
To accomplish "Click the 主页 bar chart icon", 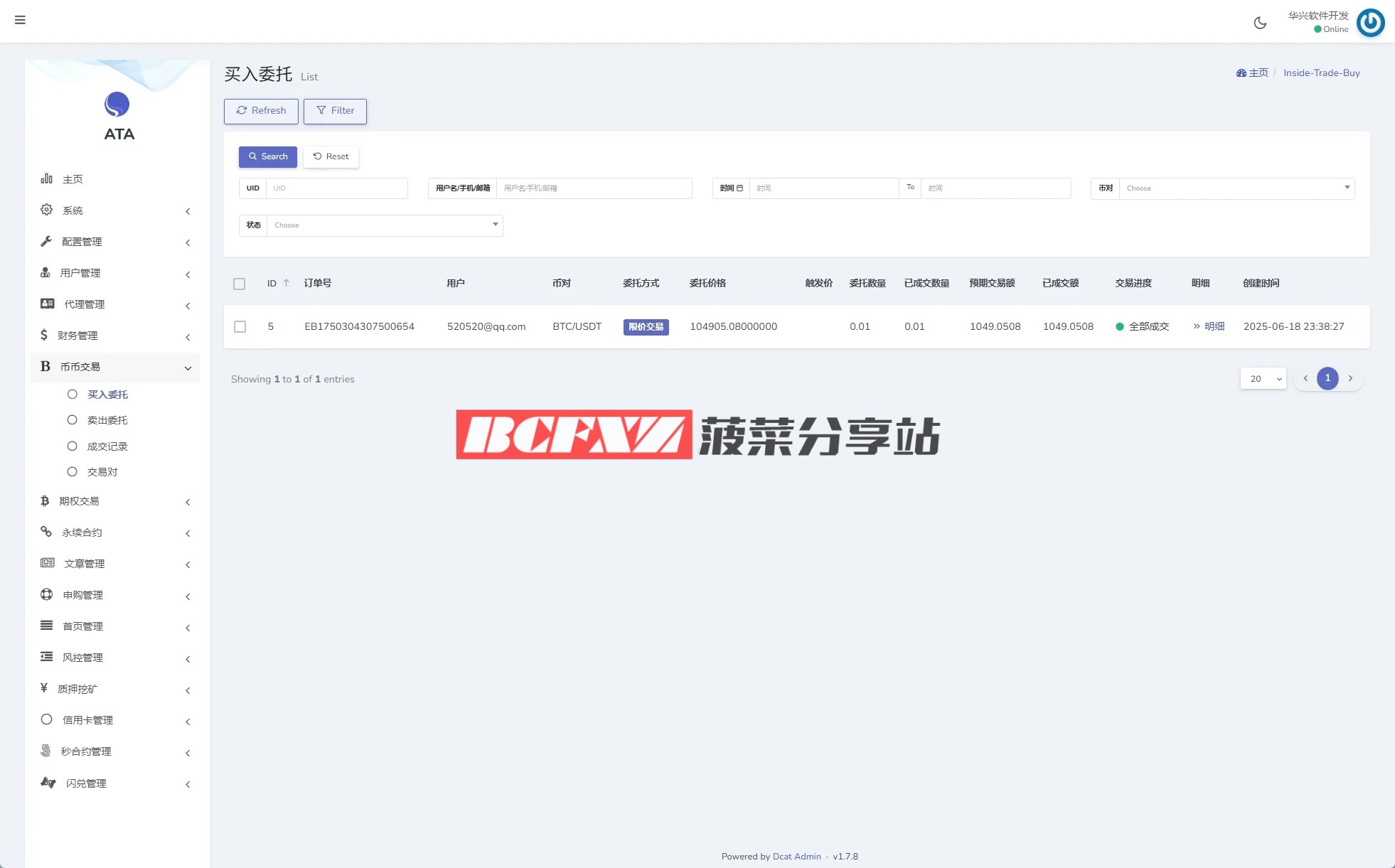I will [x=47, y=178].
